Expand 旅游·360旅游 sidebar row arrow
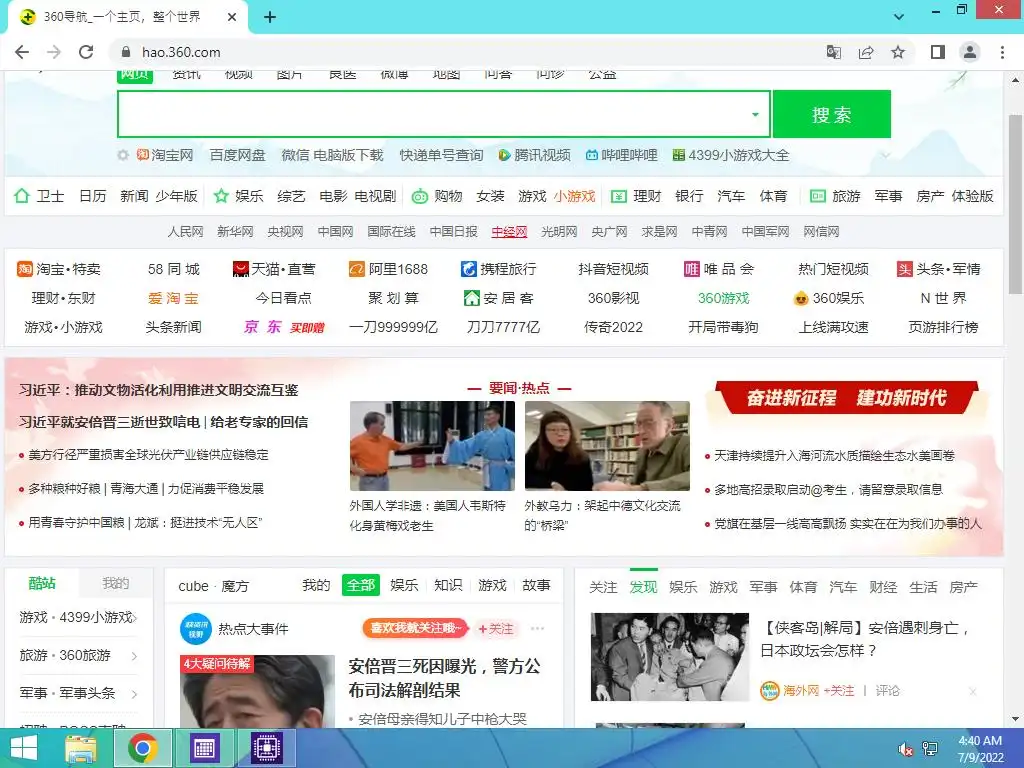 [x=134, y=656]
